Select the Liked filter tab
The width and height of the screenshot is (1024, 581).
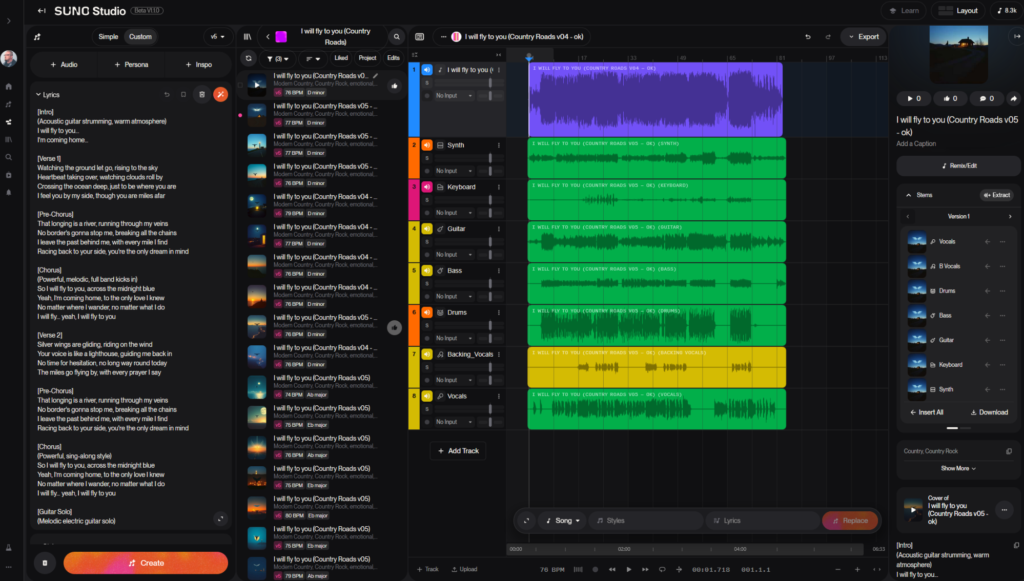[x=341, y=58]
